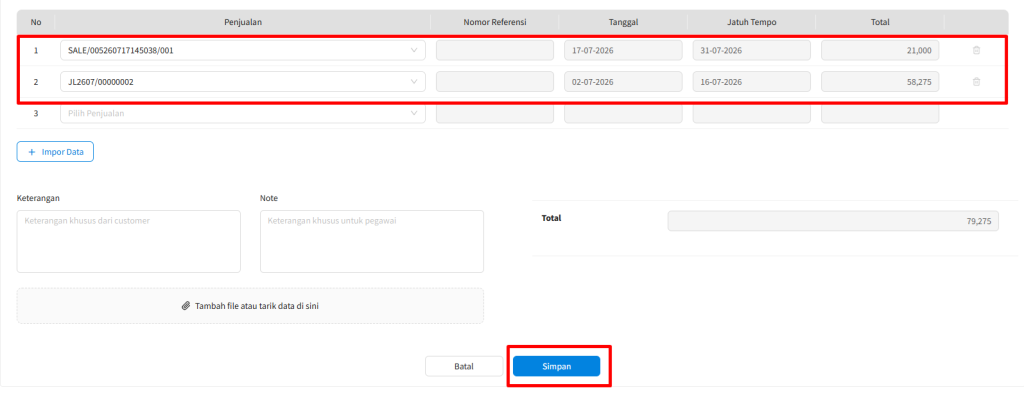
Task: Click the Impor Data button
Action: [x=55, y=151]
